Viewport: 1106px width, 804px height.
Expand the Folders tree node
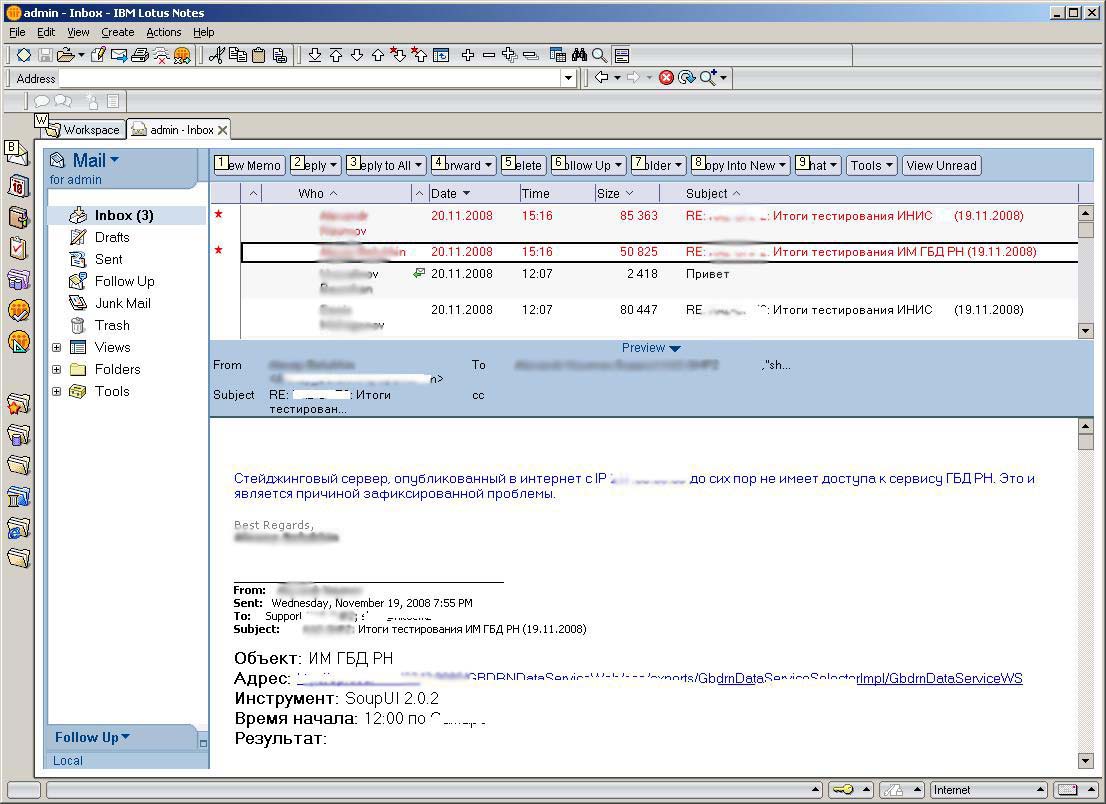(x=57, y=370)
